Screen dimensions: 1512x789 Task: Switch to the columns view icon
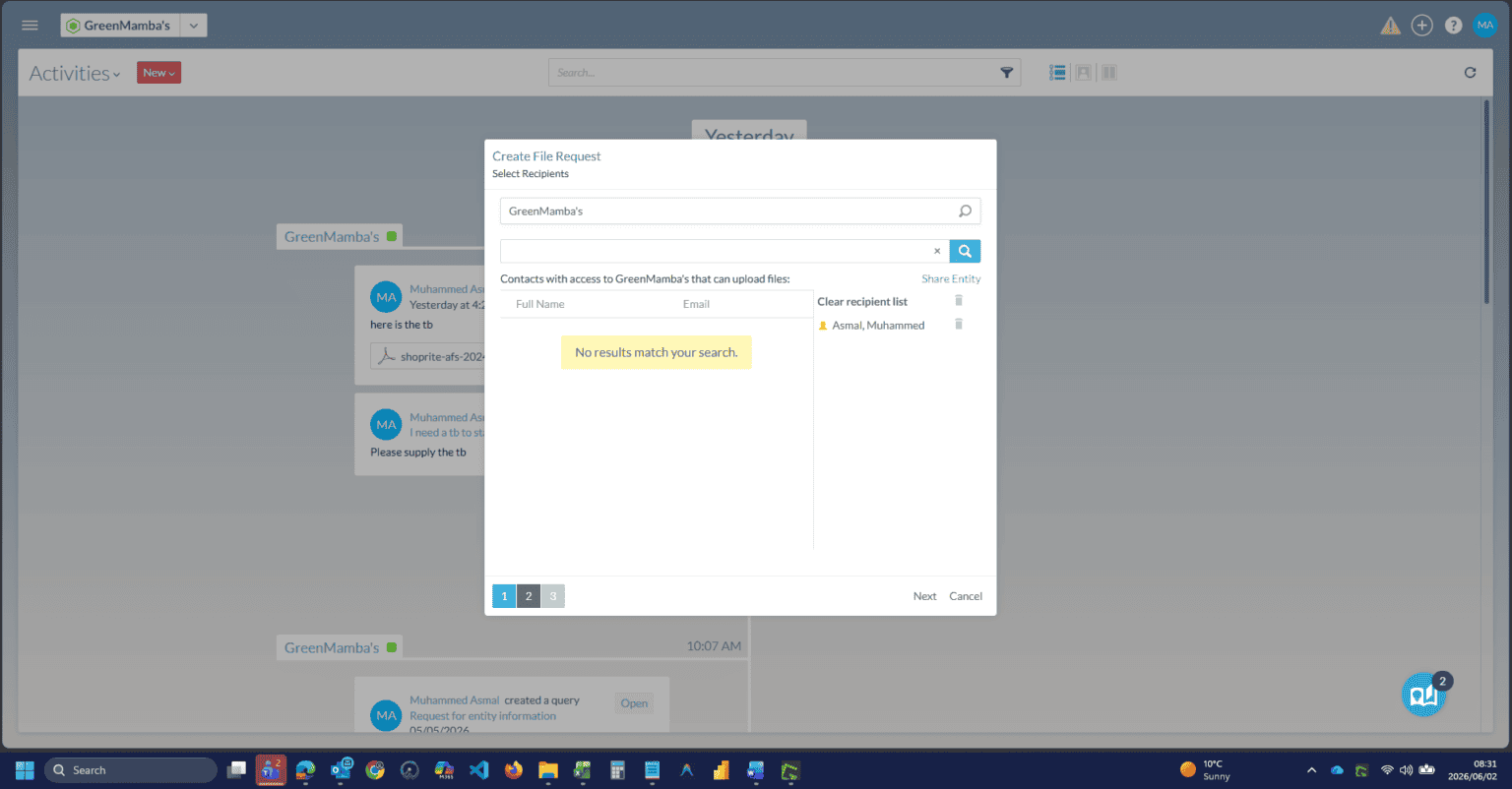(x=1109, y=73)
